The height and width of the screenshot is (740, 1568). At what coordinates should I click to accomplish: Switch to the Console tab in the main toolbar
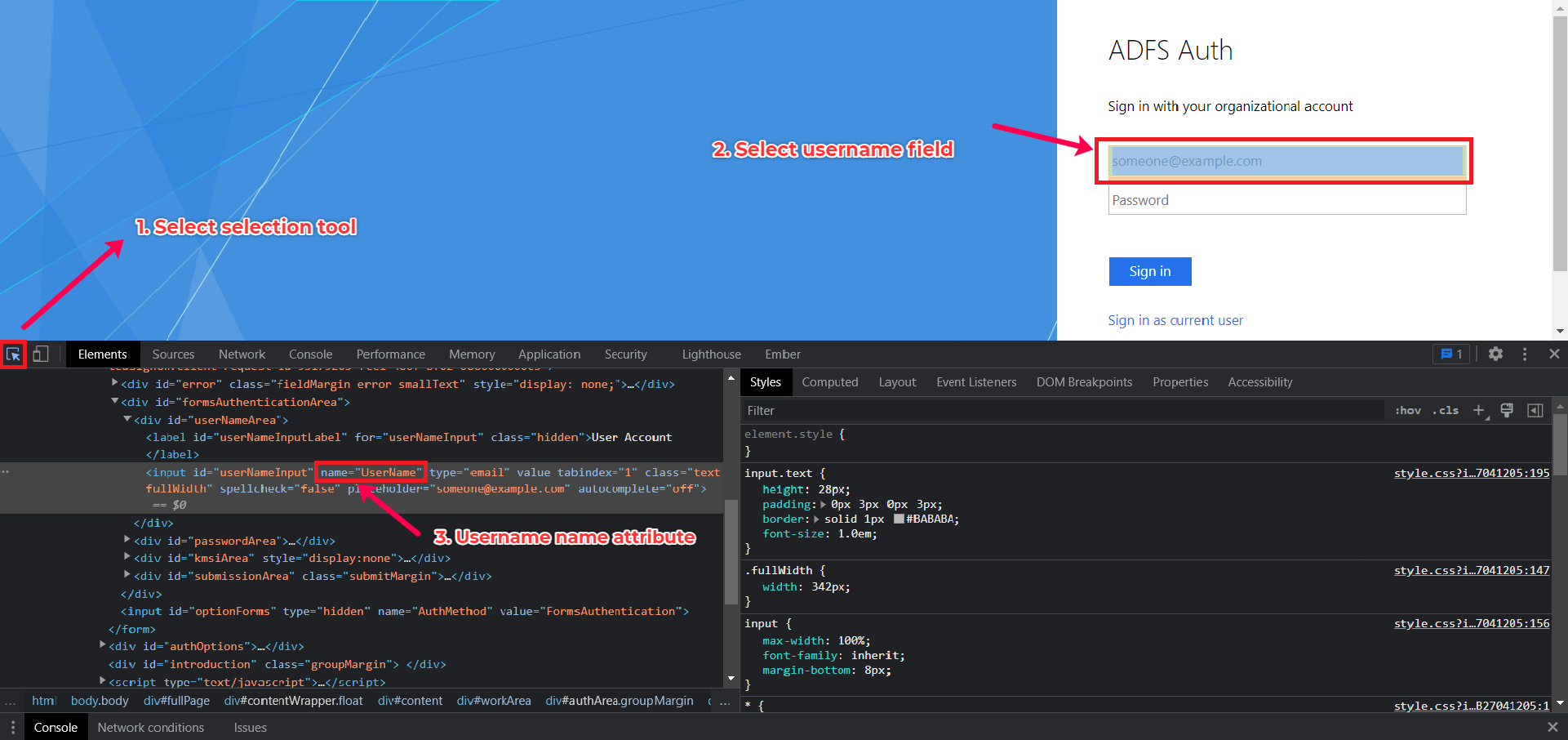[x=310, y=354]
